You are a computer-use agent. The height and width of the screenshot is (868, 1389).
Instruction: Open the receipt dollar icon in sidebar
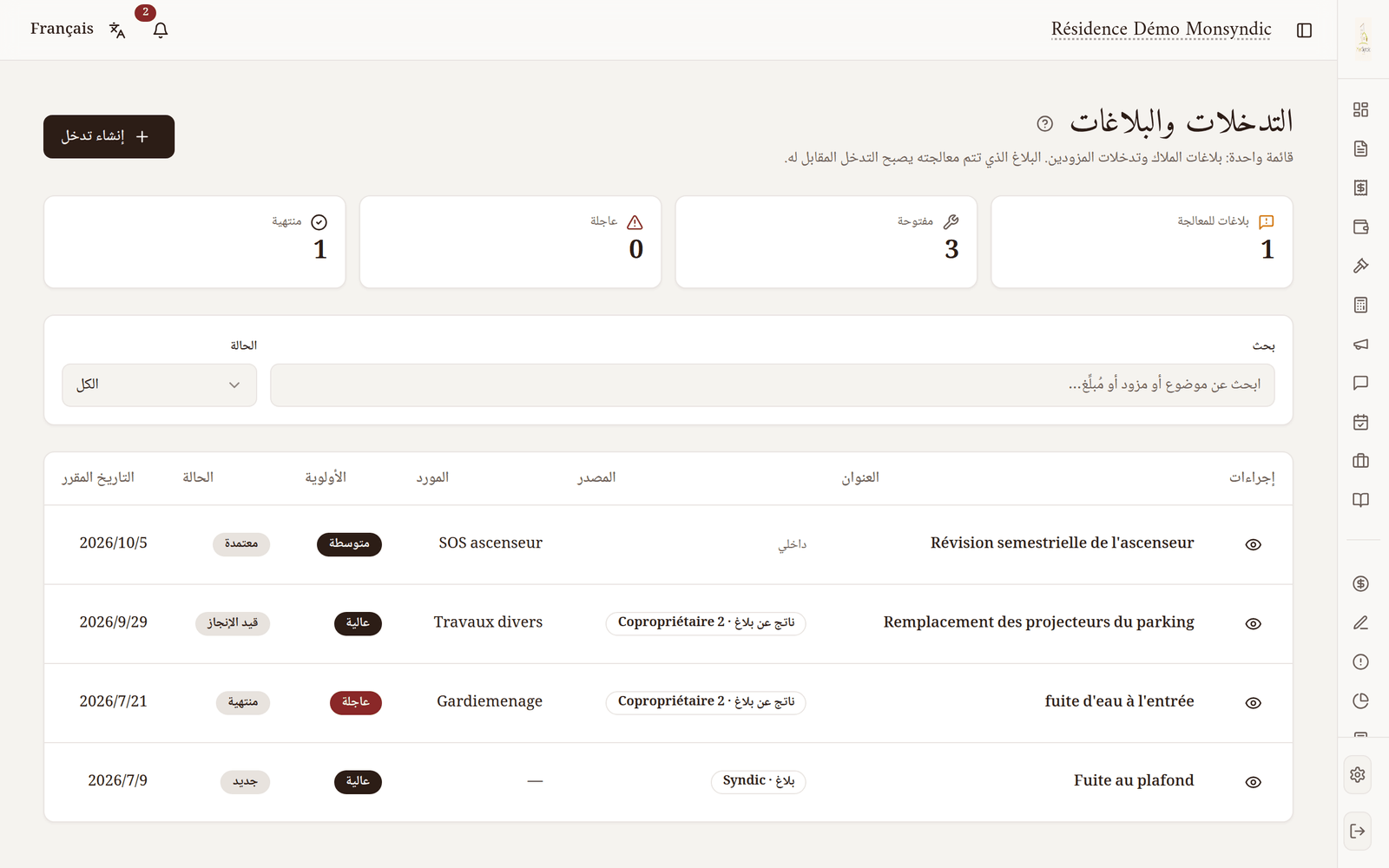pyautogui.click(x=1360, y=187)
